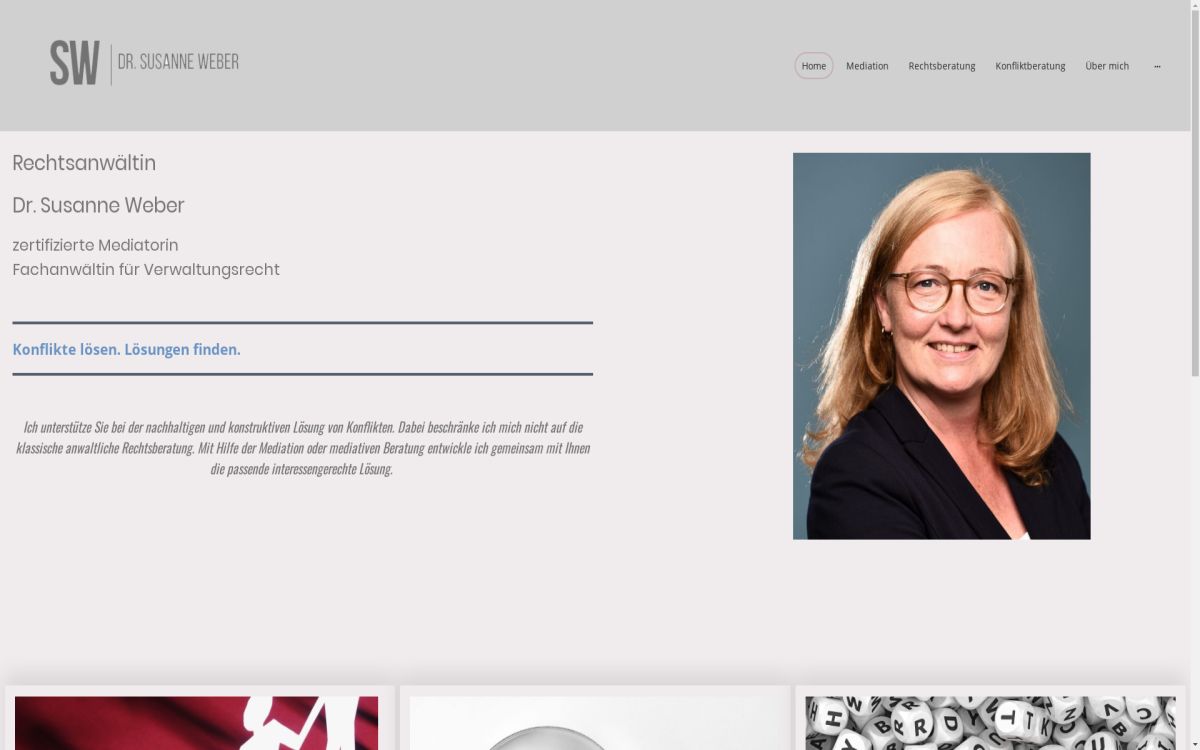
Task: Click the 'zertifizierte Mediatorin' text
Action: tap(95, 245)
